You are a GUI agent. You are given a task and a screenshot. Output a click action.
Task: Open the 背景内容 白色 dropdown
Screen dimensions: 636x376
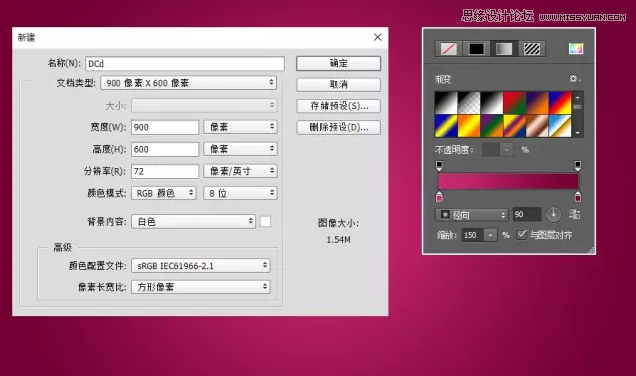point(193,221)
